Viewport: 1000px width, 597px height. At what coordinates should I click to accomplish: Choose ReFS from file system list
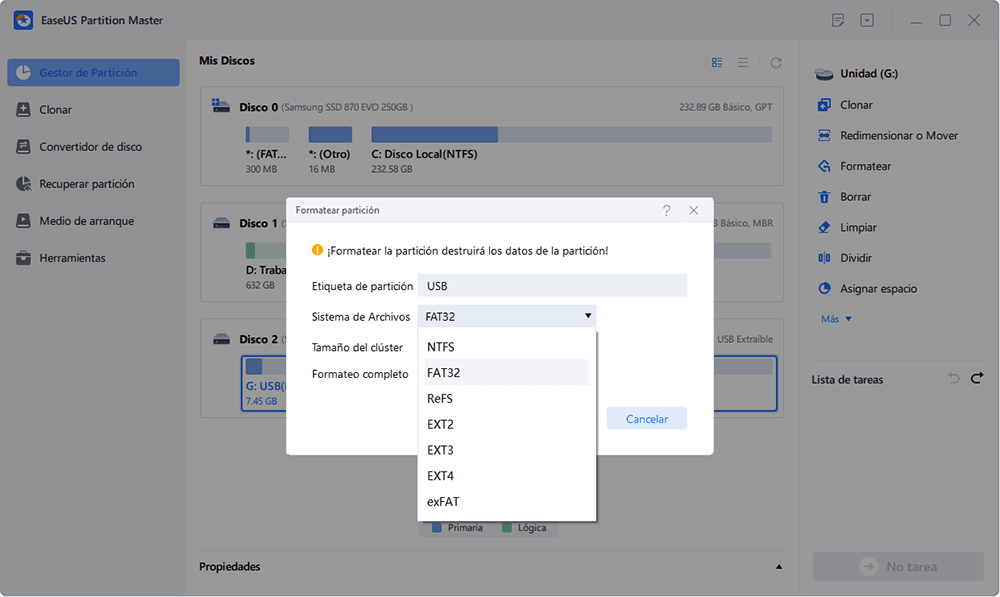(506, 399)
